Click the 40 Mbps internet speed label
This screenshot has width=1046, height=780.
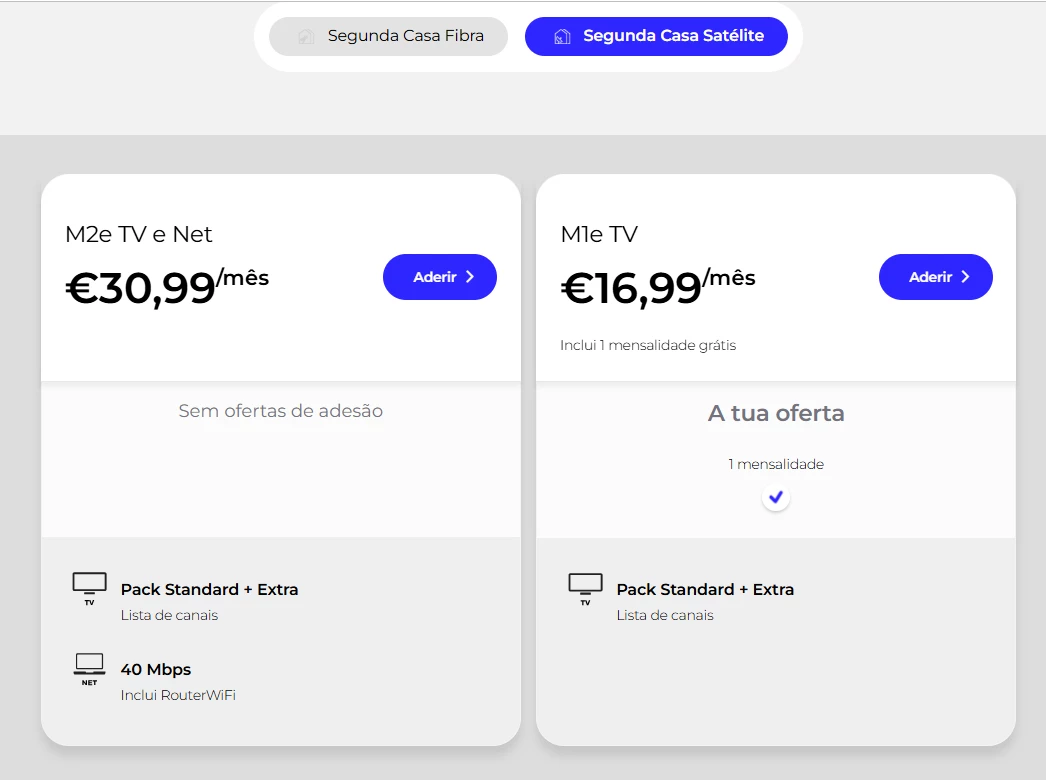[156, 669]
